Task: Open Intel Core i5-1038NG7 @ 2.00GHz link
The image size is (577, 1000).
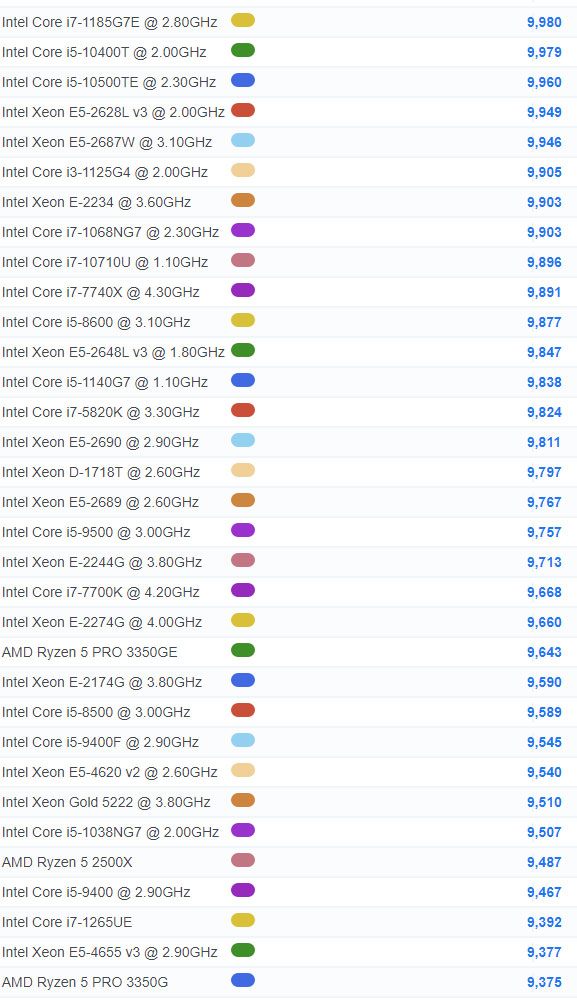Action: coord(110,832)
